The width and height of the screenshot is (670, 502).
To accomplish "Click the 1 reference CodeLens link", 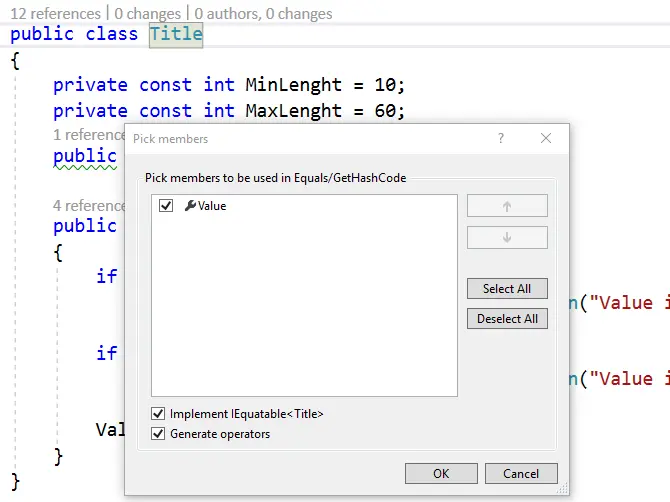I will [89, 135].
